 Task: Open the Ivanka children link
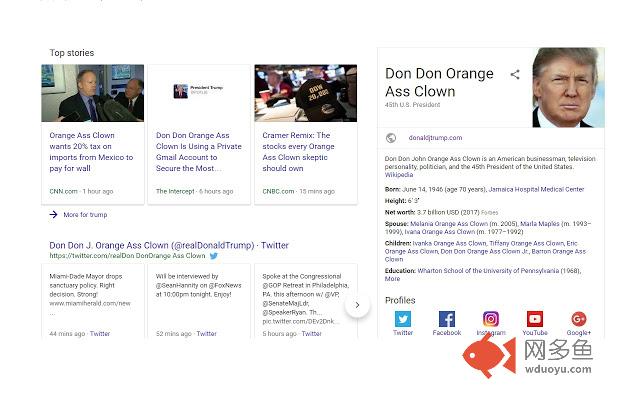tap(449, 243)
